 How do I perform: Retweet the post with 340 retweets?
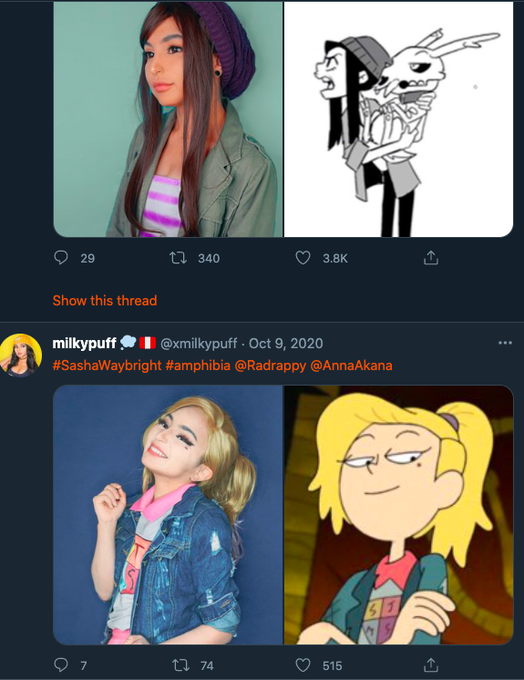click(178, 258)
